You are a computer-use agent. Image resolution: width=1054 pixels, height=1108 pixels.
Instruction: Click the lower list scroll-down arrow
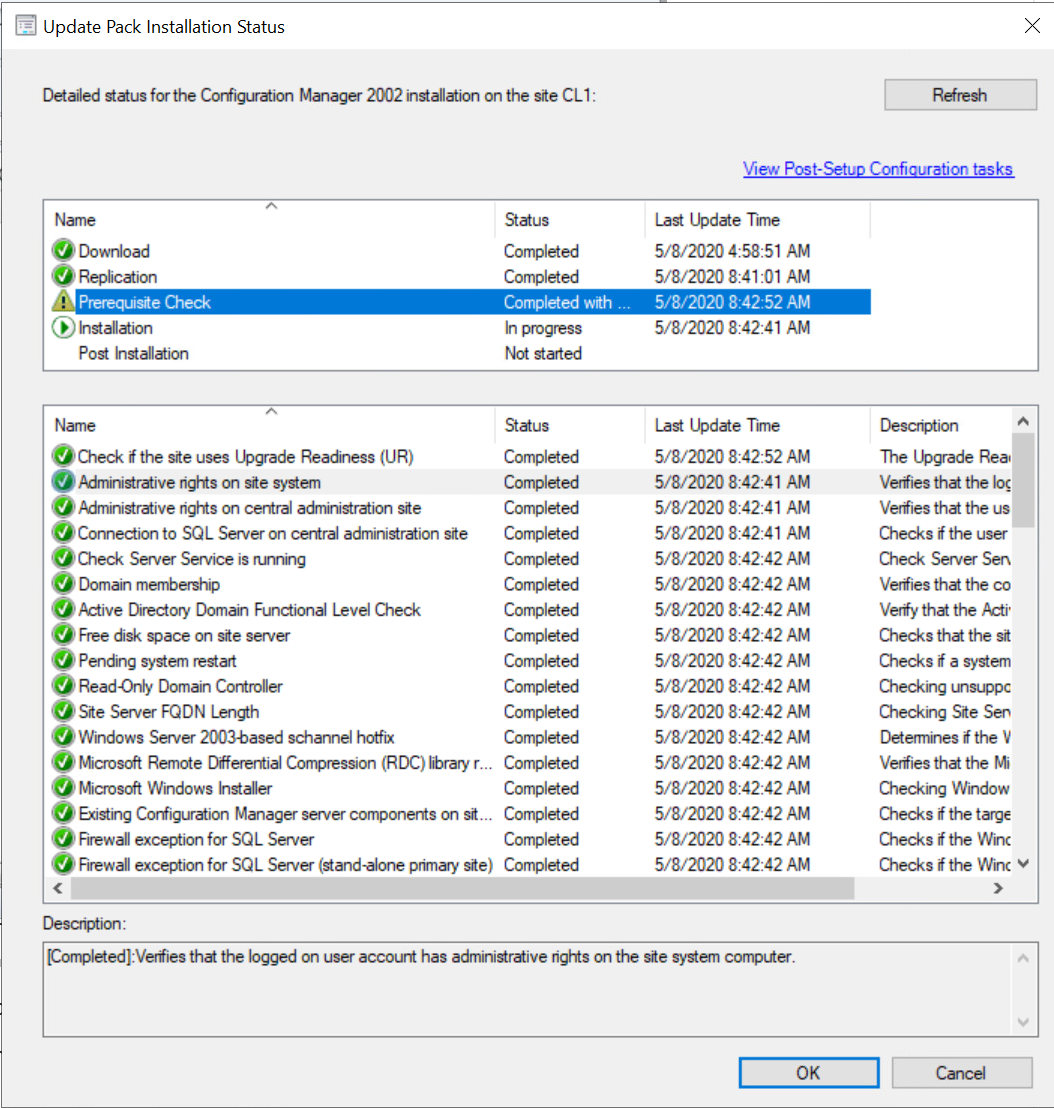click(x=1023, y=864)
